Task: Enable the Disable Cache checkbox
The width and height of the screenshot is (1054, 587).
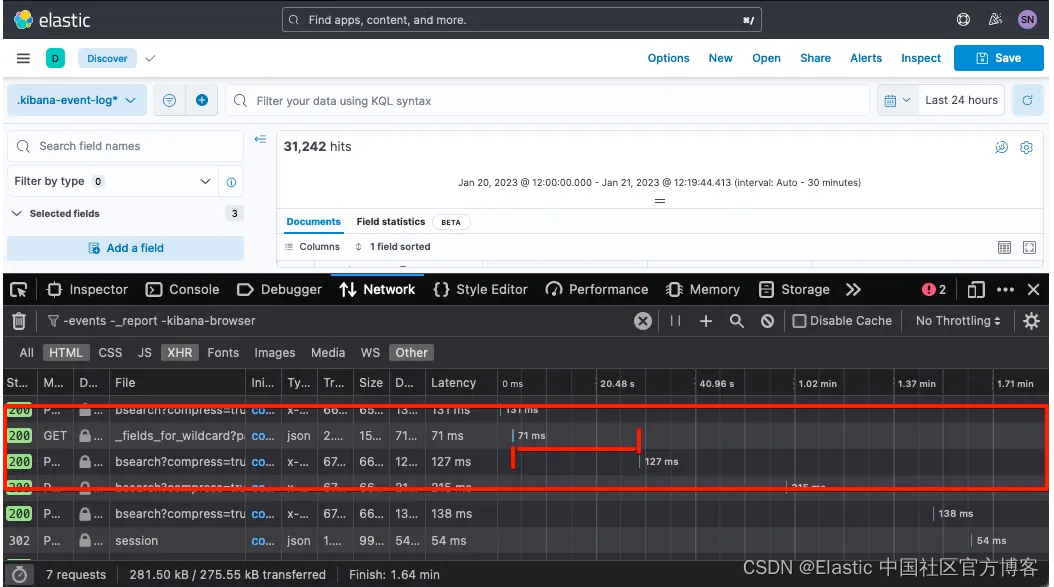Action: point(799,321)
